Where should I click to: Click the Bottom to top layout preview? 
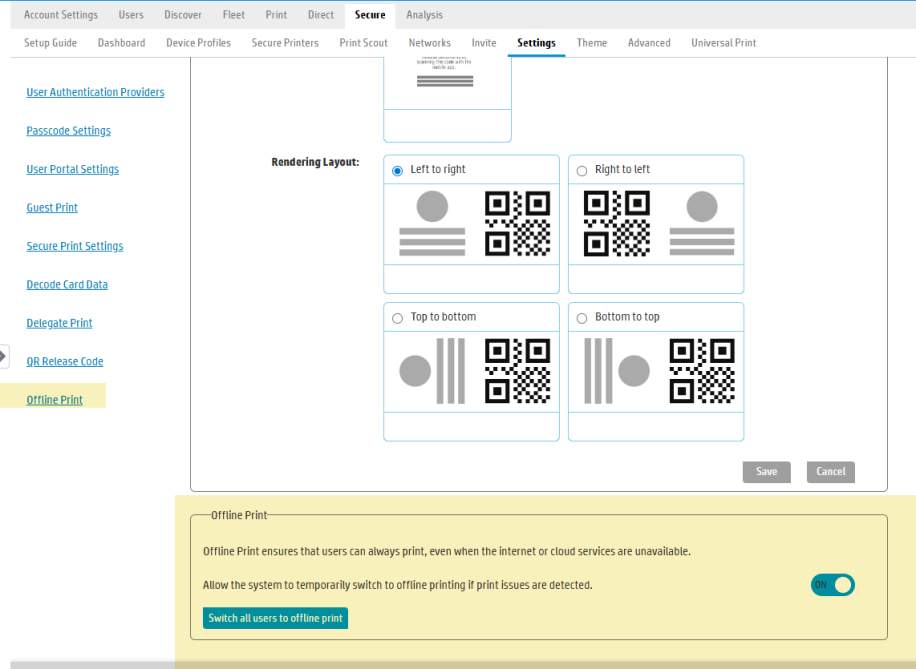point(655,371)
